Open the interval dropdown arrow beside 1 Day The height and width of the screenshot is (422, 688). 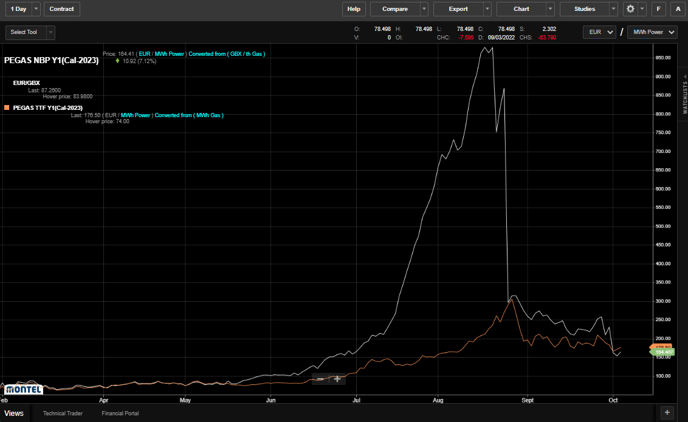pos(36,9)
